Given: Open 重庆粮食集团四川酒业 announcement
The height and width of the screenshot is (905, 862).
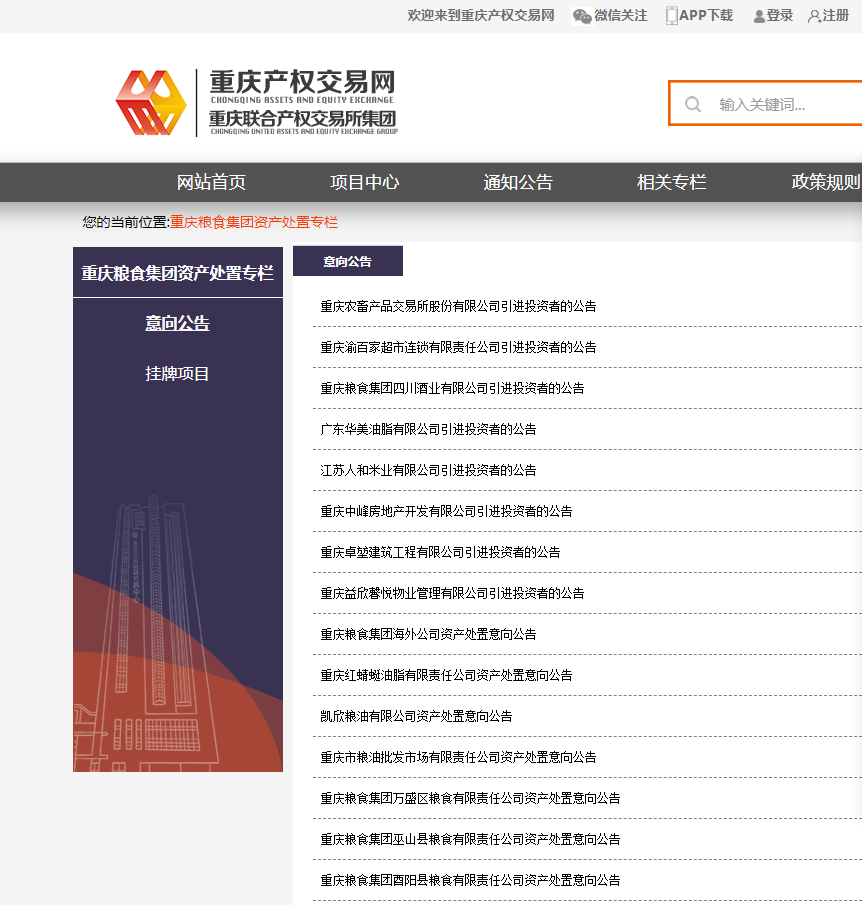Looking at the screenshot, I should coord(452,388).
